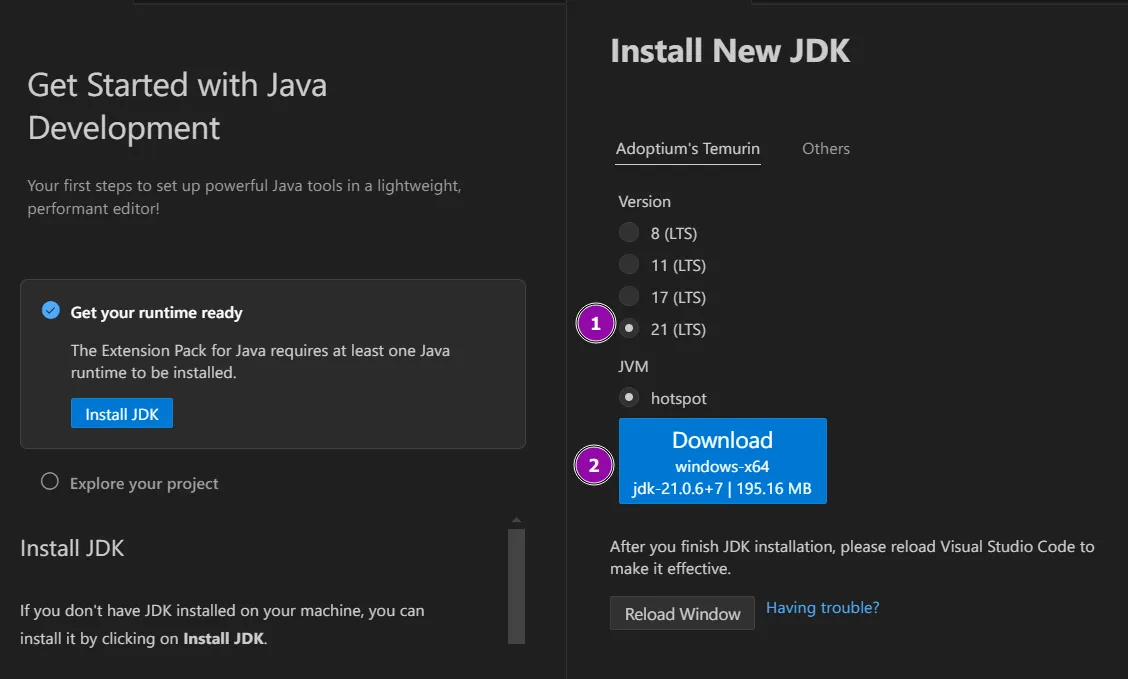Screen dimensions: 1128x679
Task: Click the purple step badge numbered 1
Action: [x=596, y=324]
